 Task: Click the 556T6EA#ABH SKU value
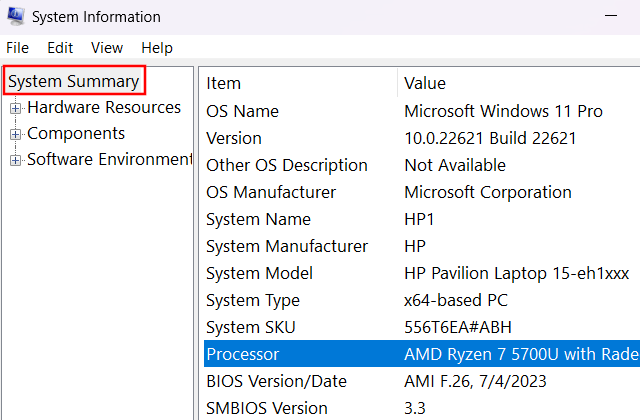point(458,327)
